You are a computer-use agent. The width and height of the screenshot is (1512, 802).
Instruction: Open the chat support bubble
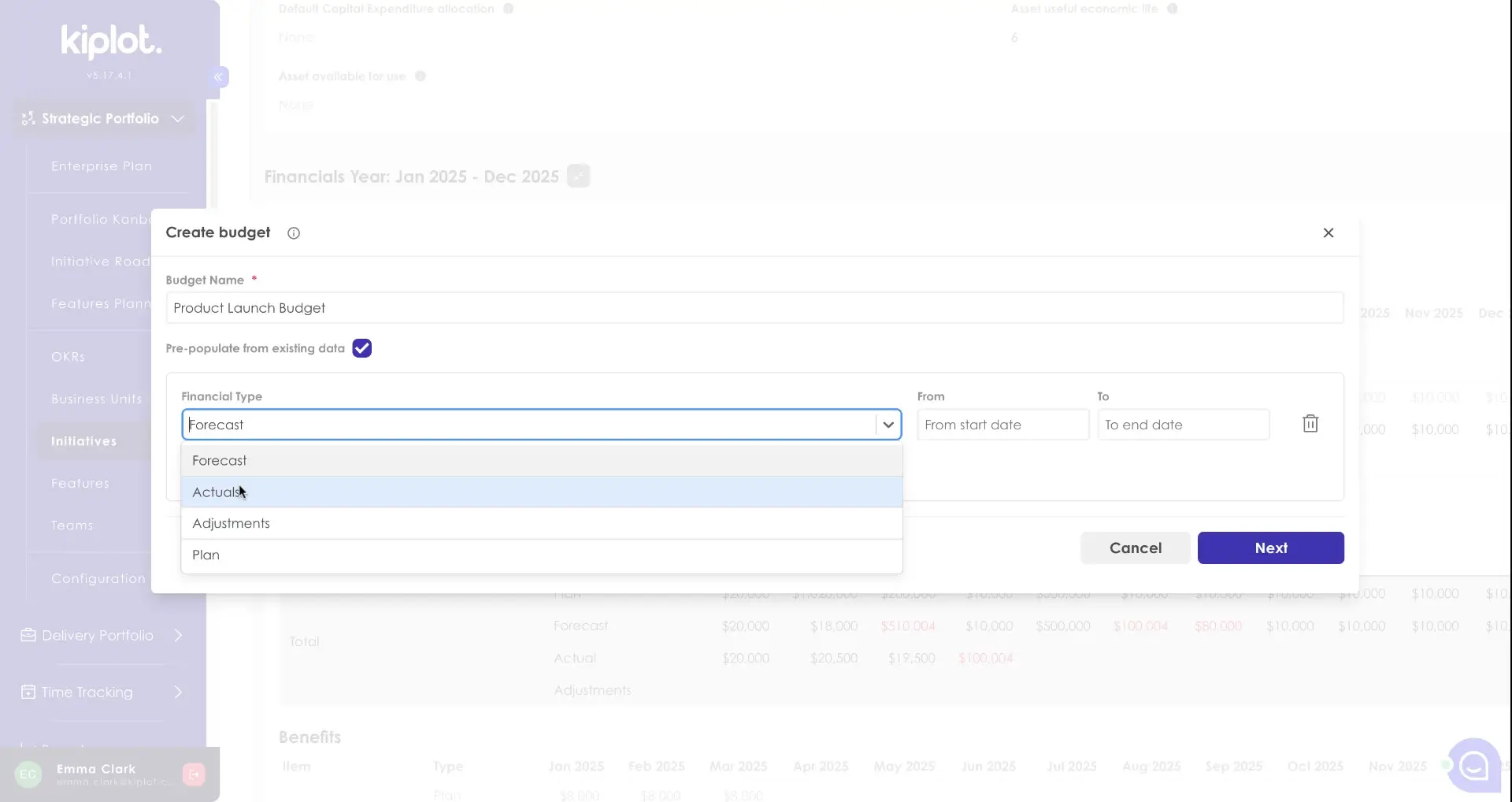click(1473, 765)
